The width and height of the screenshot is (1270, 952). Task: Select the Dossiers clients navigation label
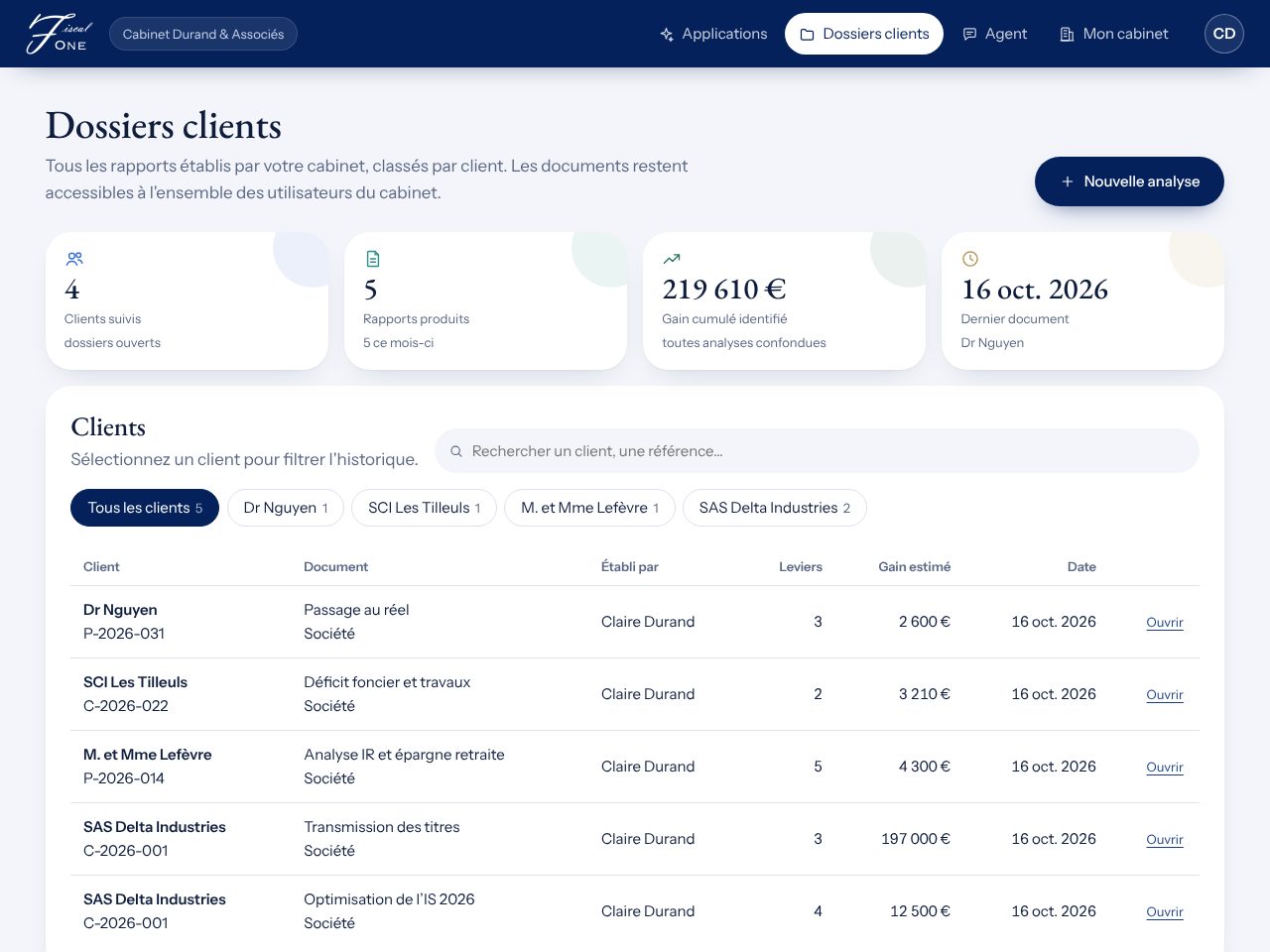[876, 34]
